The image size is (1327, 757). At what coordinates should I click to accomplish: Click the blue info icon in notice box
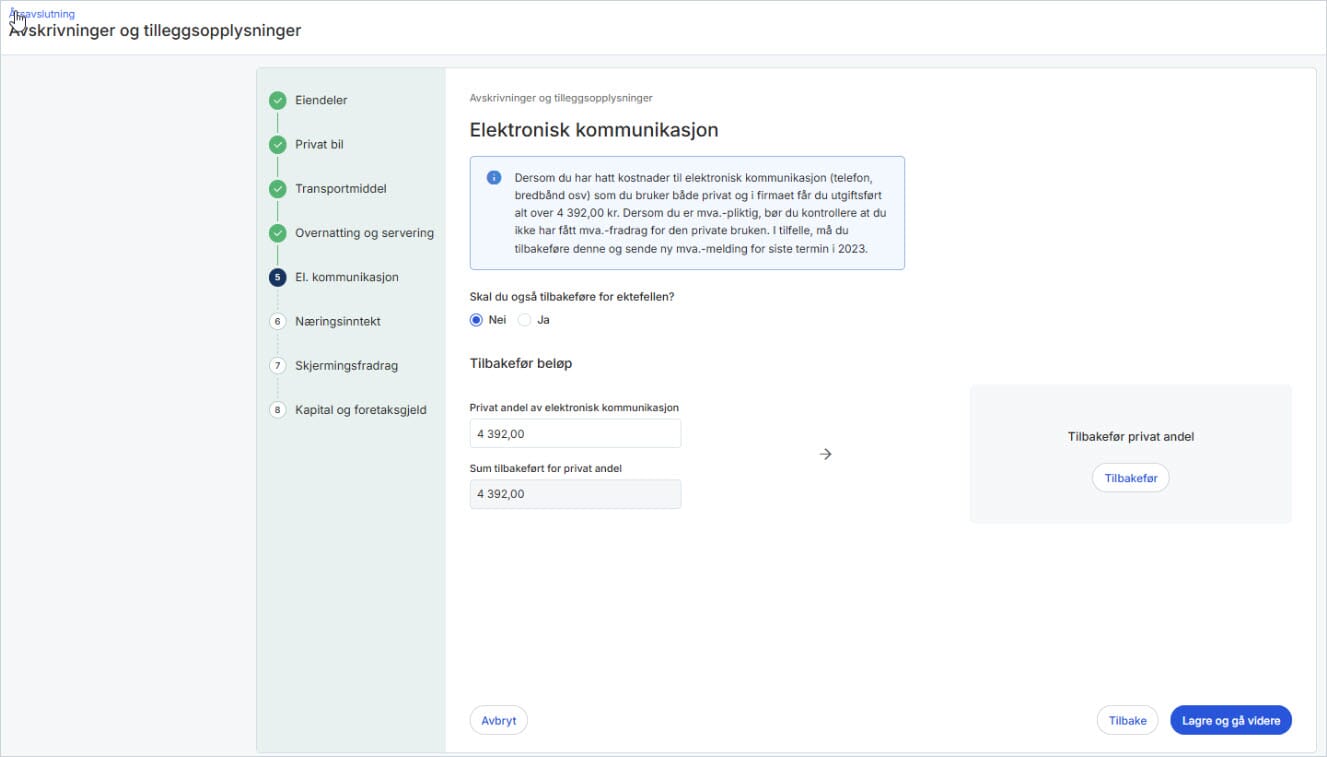pos(494,177)
